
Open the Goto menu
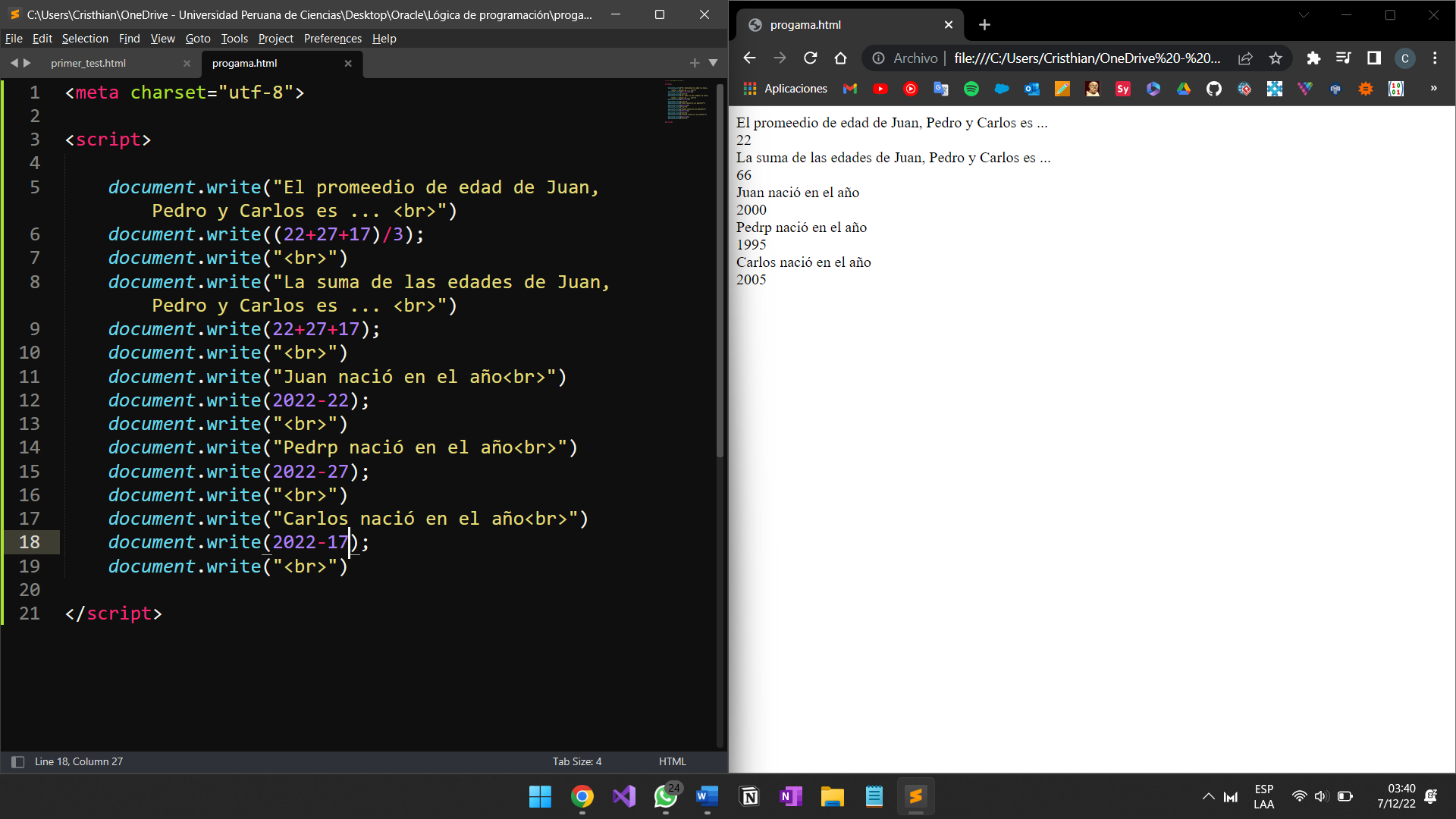(198, 39)
